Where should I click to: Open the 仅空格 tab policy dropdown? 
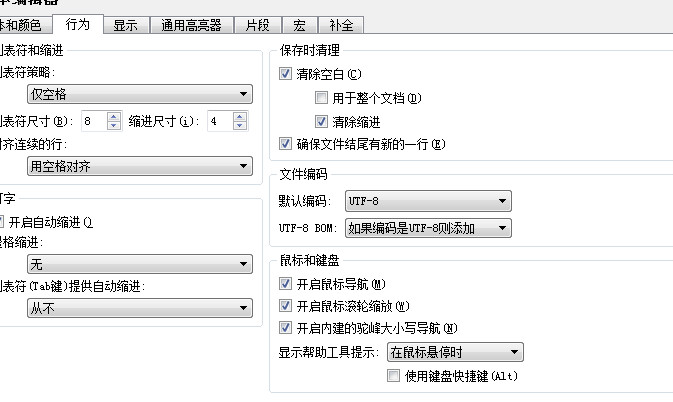[x=138, y=94]
